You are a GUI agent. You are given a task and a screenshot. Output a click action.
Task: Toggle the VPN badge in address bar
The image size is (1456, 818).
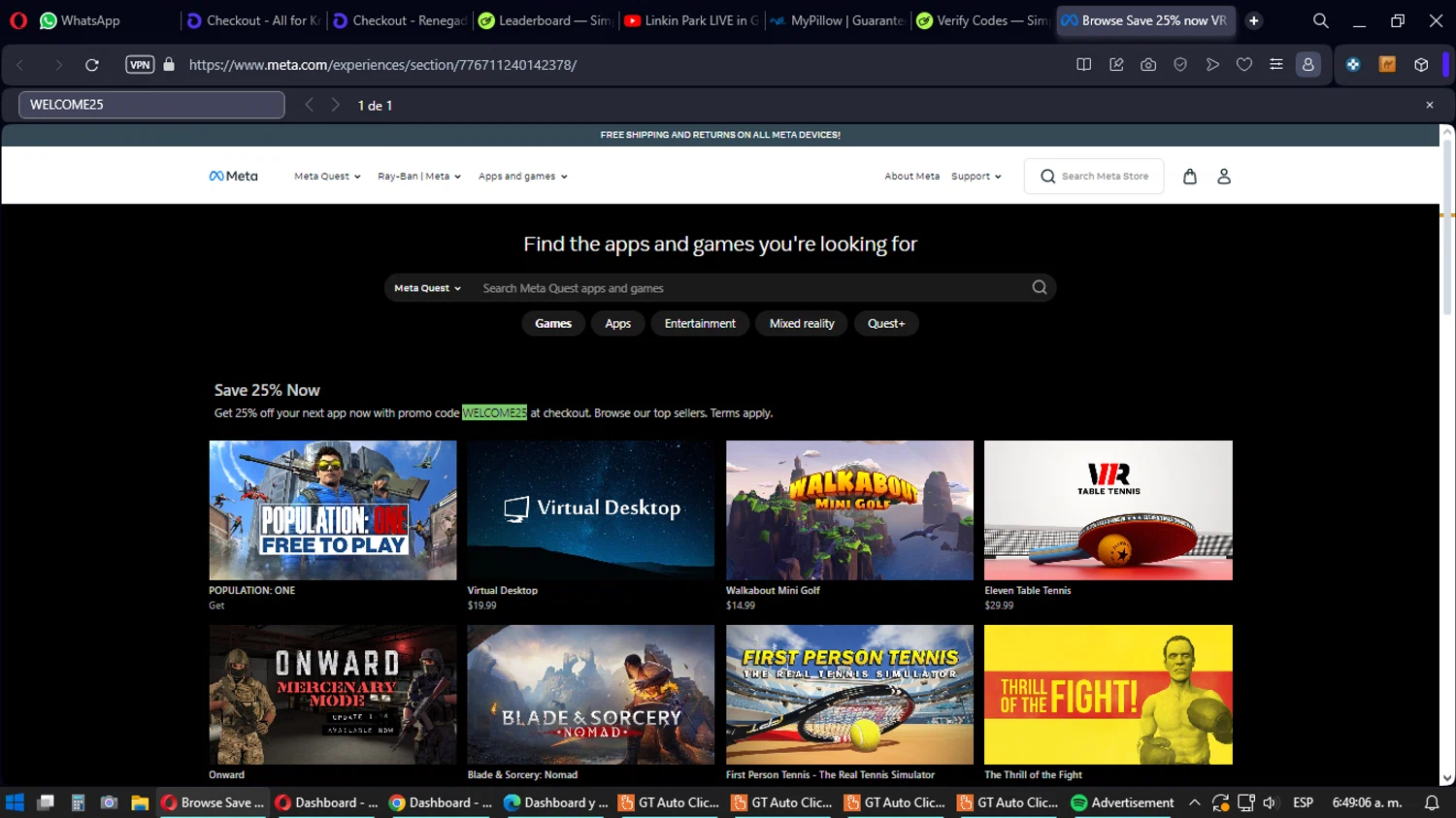coord(140,65)
